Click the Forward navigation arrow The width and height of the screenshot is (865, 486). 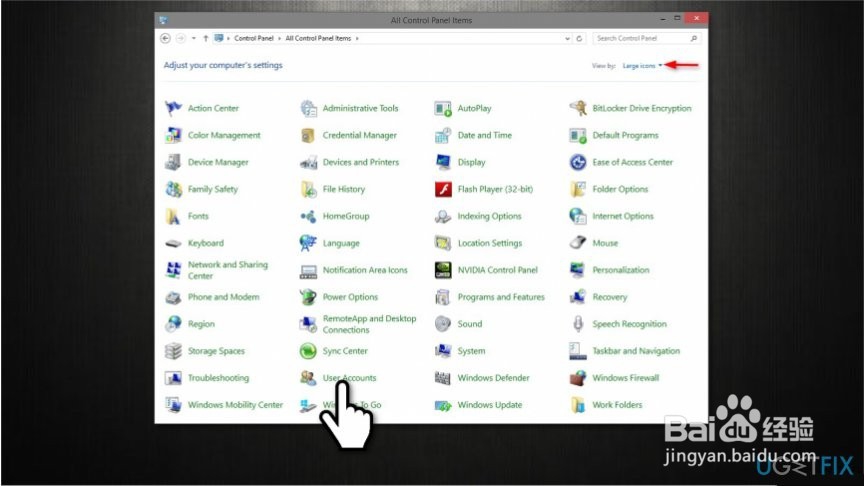click(180, 38)
